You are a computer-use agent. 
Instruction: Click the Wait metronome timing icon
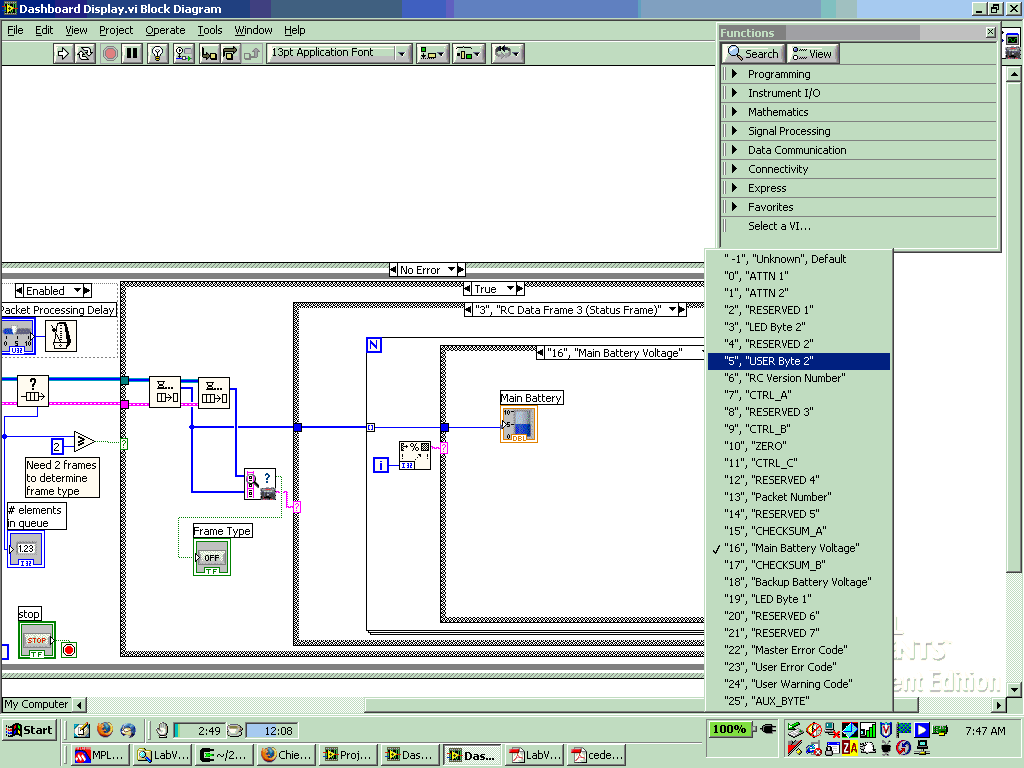[61, 336]
